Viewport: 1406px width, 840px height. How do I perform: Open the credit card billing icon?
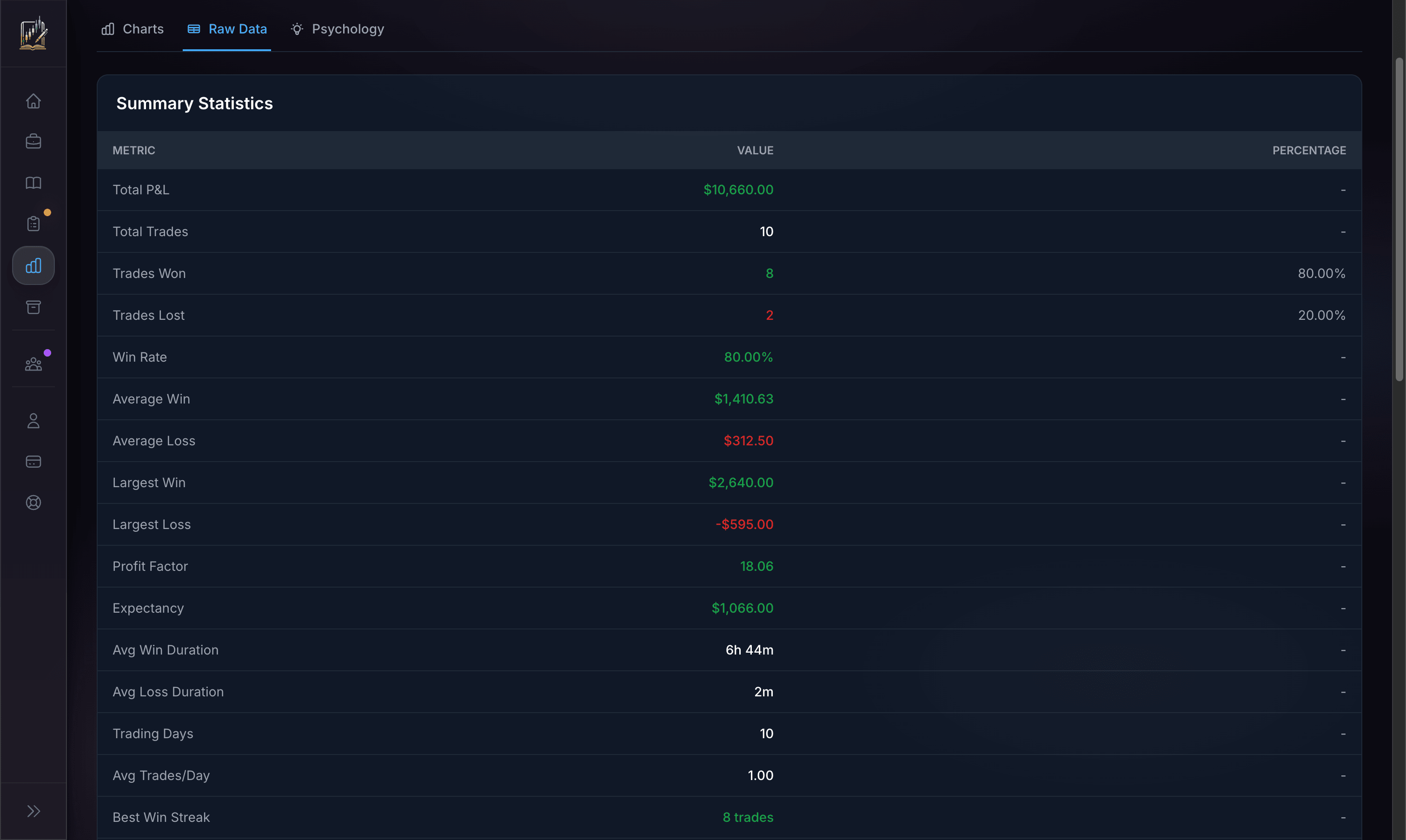pyautogui.click(x=33, y=461)
